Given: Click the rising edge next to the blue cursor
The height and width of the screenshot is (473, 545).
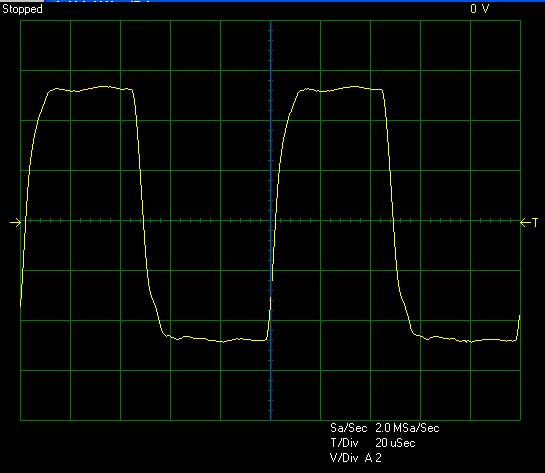Looking at the screenshot, I should coord(280,195).
